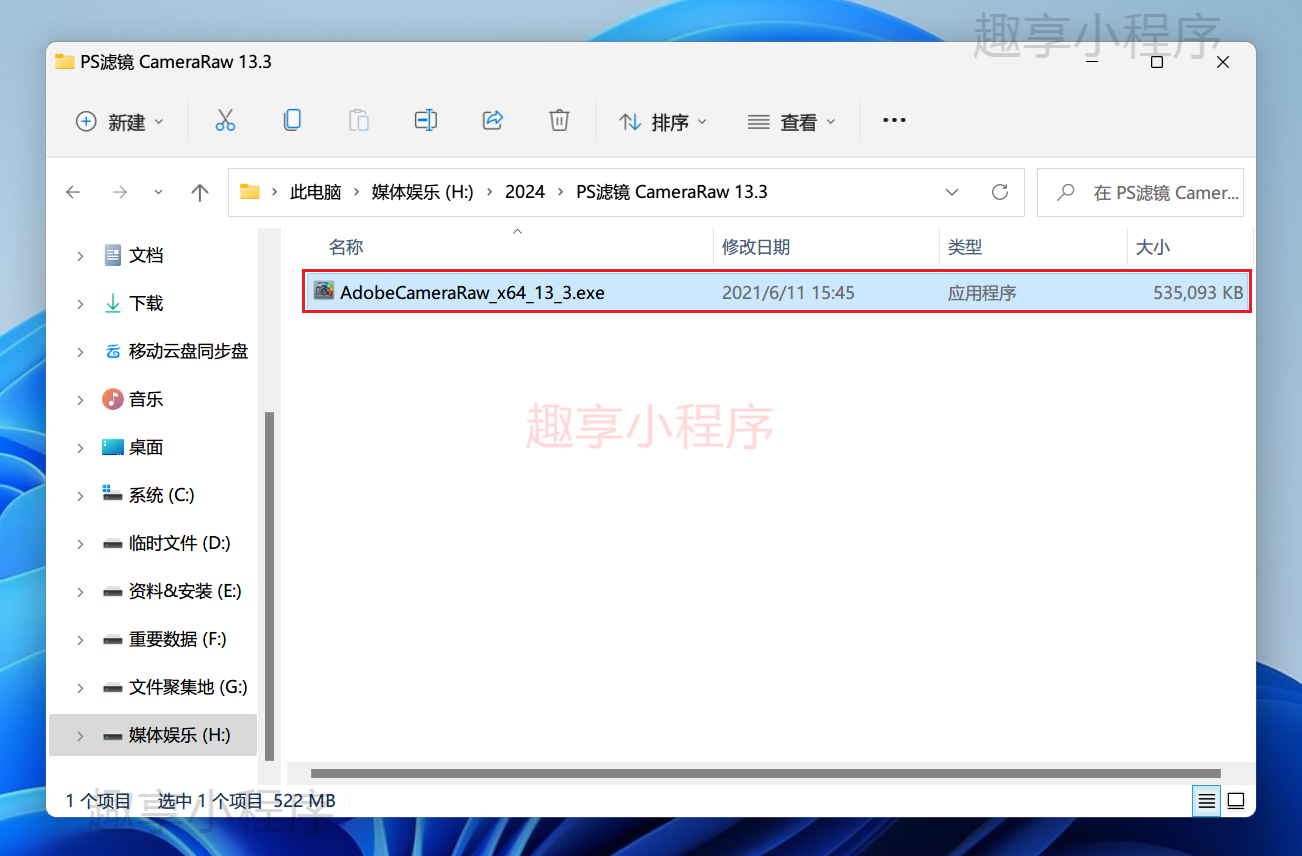
Task: Click the file size 535,093 KB
Action: tap(1198, 293)
